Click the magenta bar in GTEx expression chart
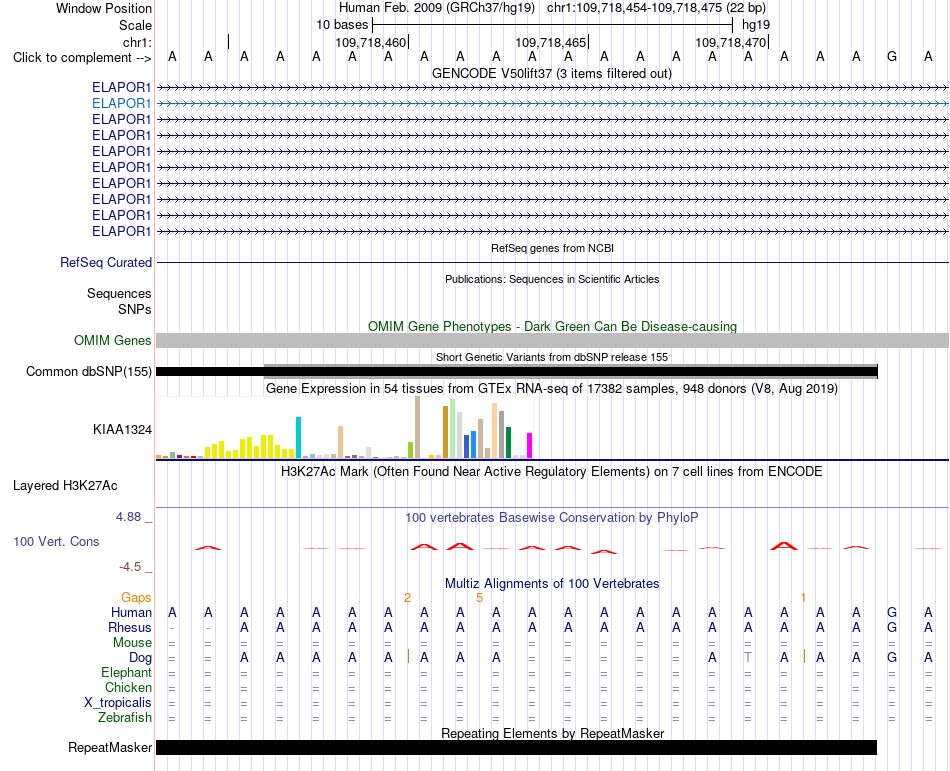This screenshot has width=950, height=771. coord(530,445)
